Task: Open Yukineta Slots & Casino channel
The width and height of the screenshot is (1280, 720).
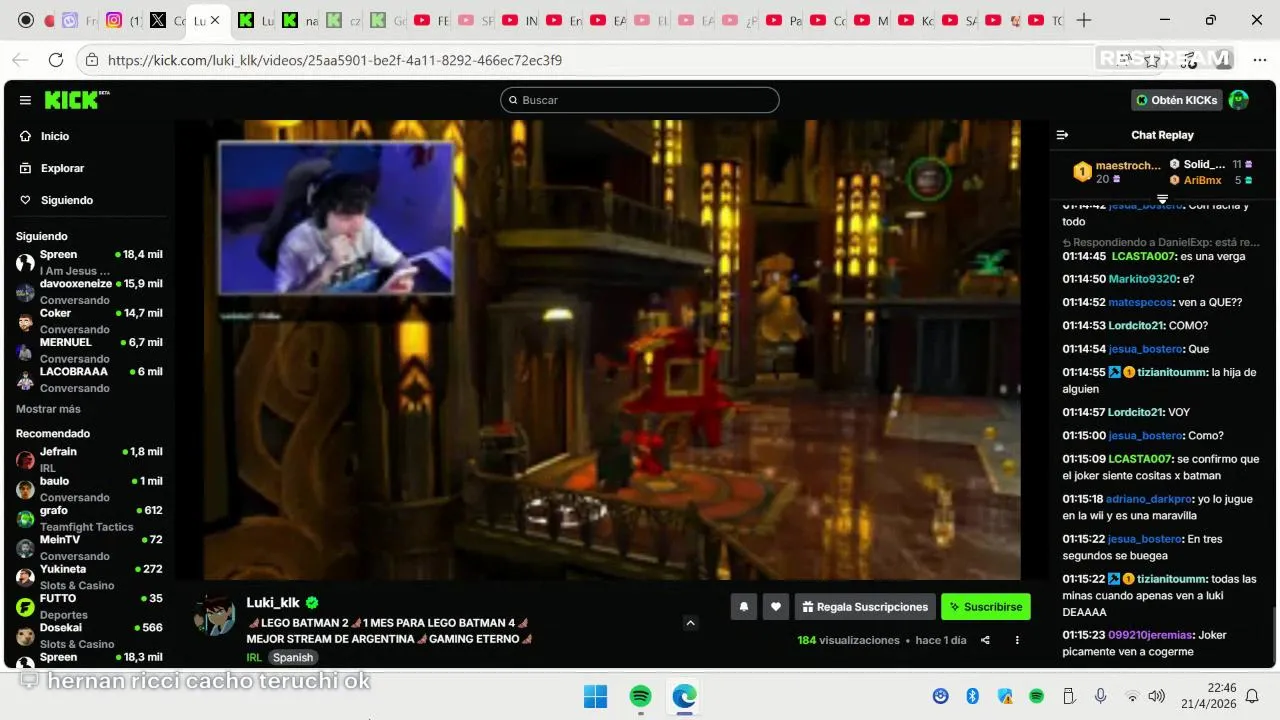Action: point(88,576)
